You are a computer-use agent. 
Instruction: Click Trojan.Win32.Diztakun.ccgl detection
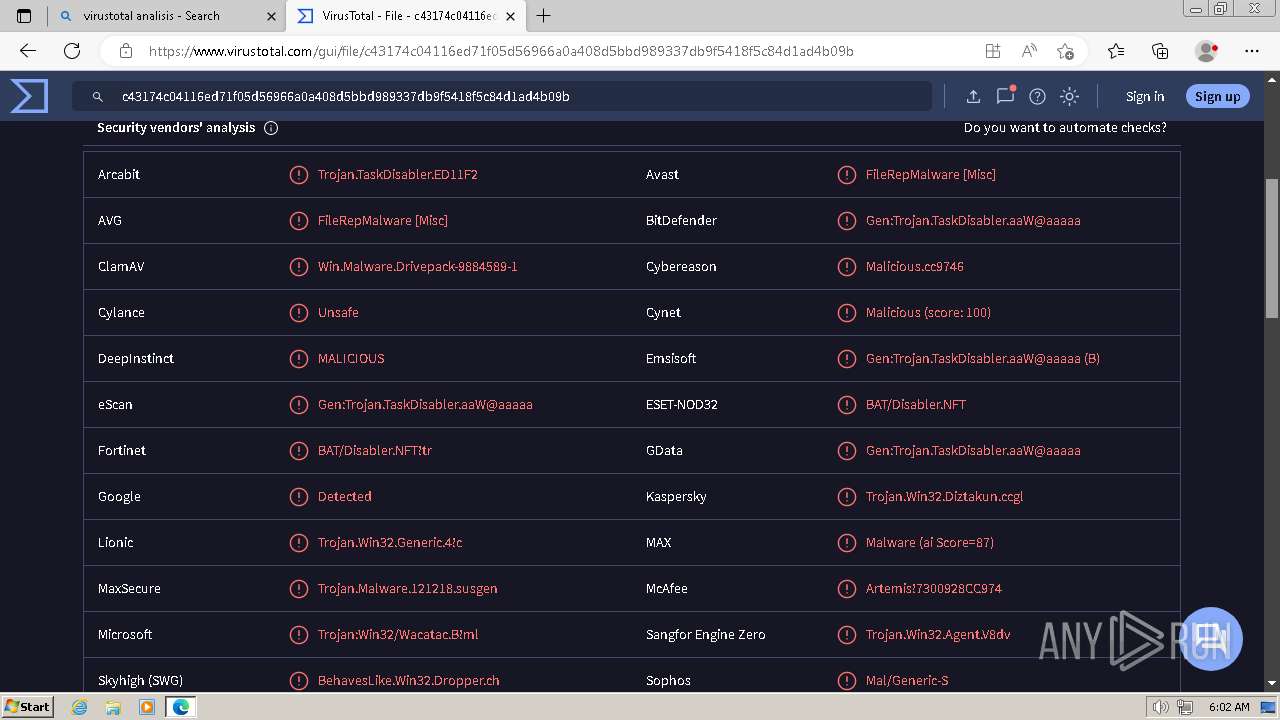tap(944, 497)
